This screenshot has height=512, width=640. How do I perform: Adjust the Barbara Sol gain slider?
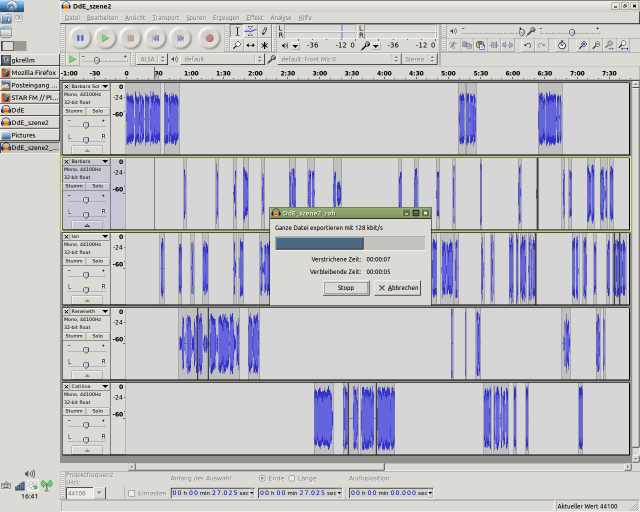[86, 125]
